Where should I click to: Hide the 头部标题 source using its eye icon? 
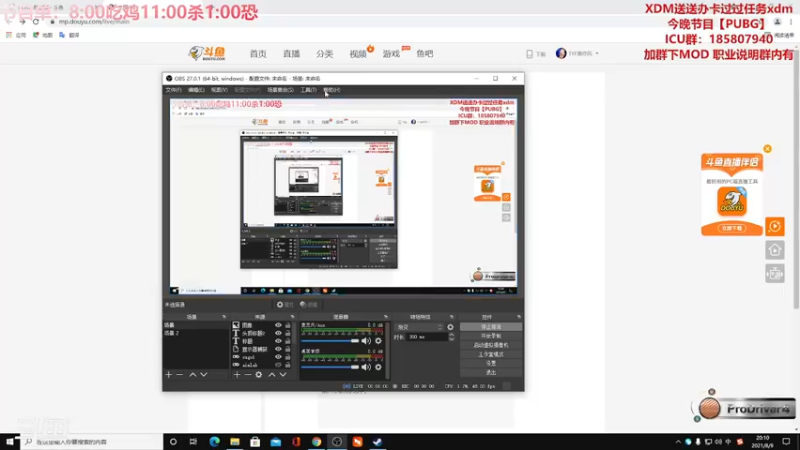pyautogui.click(x=278, y=333)
